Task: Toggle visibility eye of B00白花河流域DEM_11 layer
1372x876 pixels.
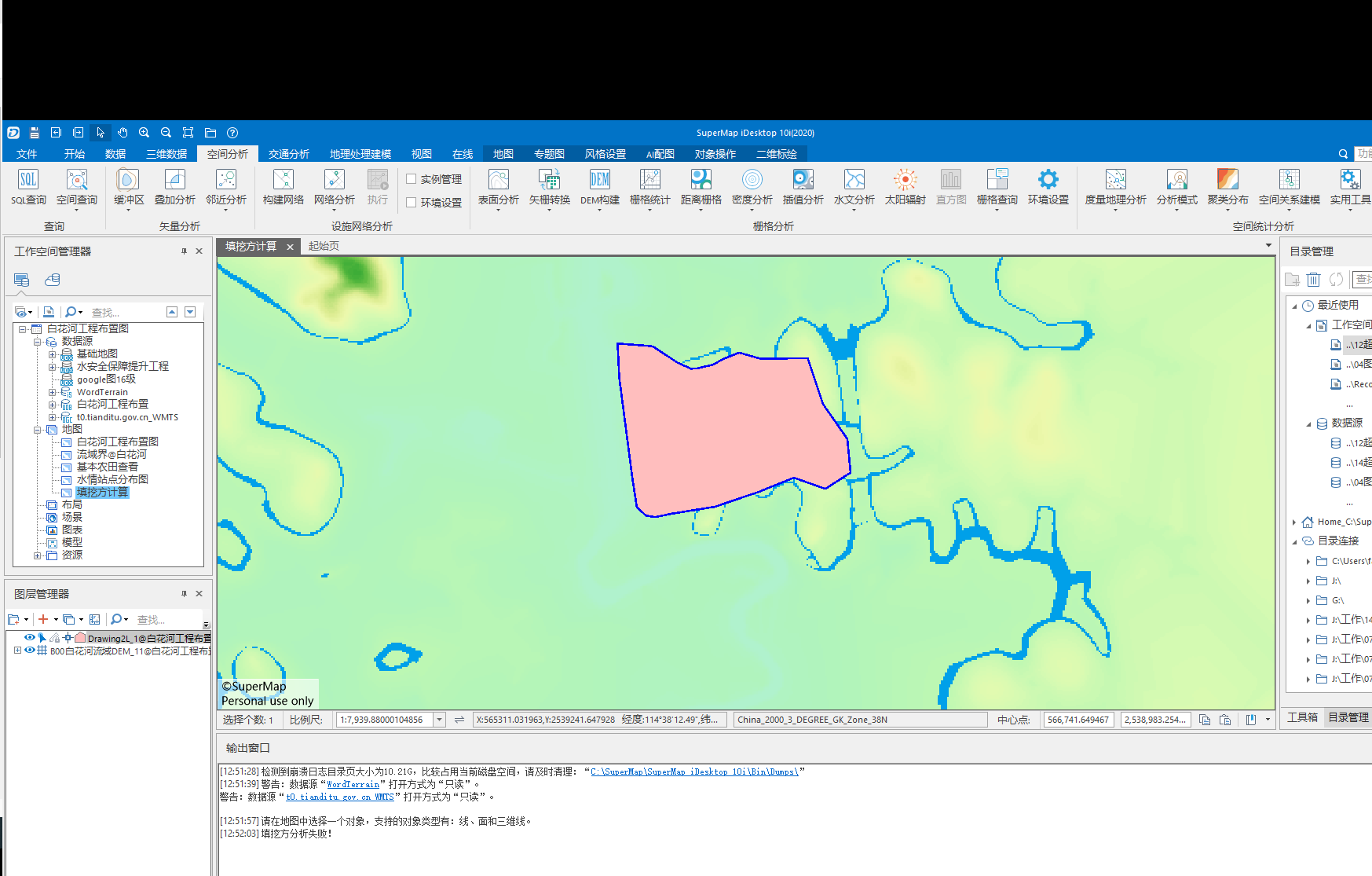Action: pos(30,651)
